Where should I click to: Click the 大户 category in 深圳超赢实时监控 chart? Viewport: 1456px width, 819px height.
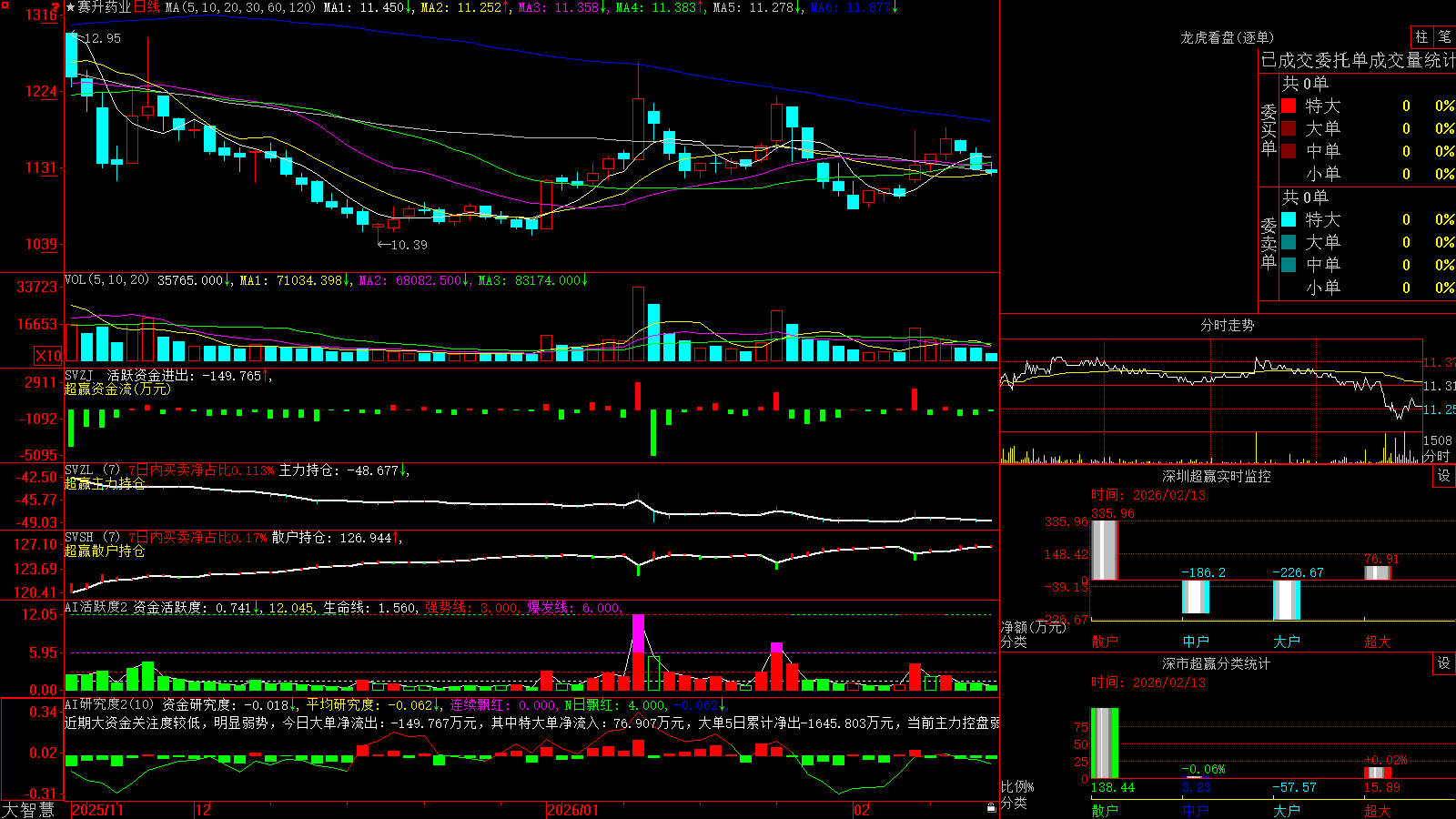click(x=1287, y=642)
